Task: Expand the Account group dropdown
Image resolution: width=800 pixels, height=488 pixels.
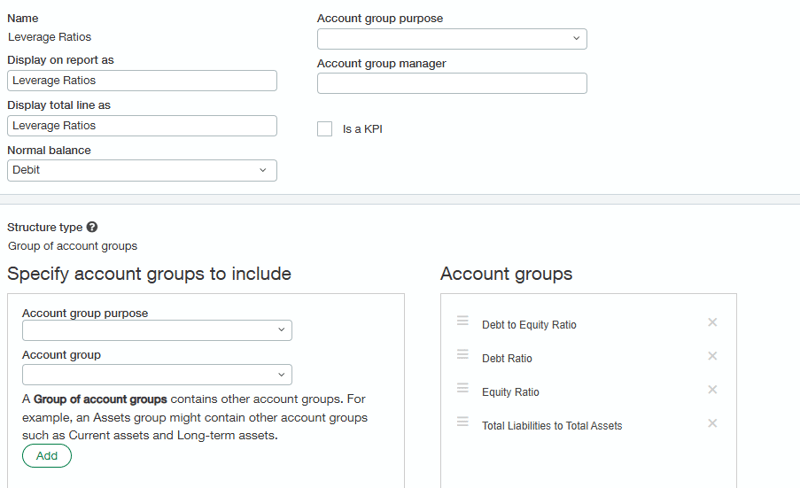Action: point(157,374)
